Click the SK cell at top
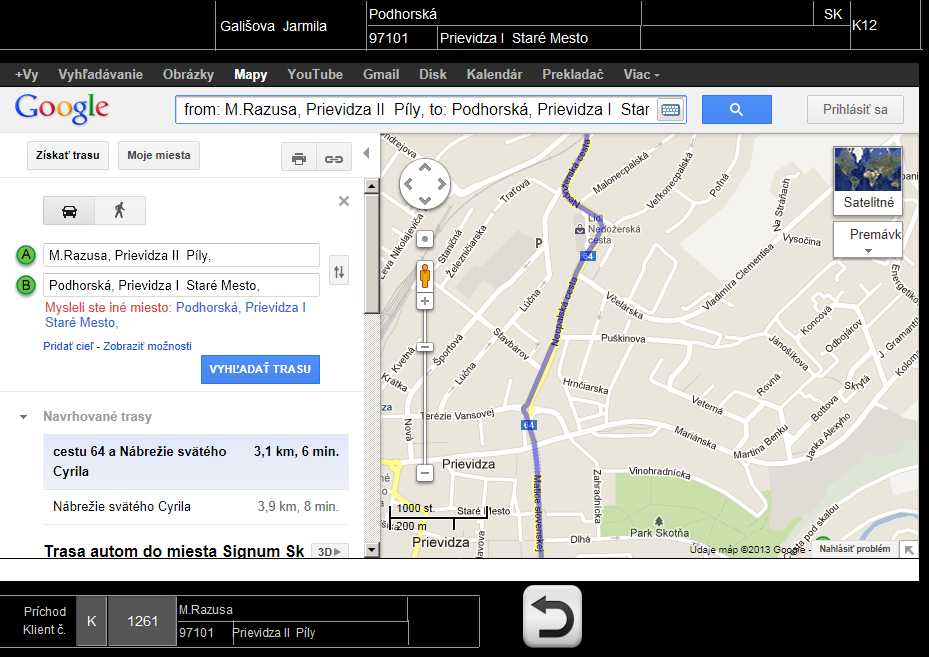Screen dimensions: 929x657 tap(832, 14)
